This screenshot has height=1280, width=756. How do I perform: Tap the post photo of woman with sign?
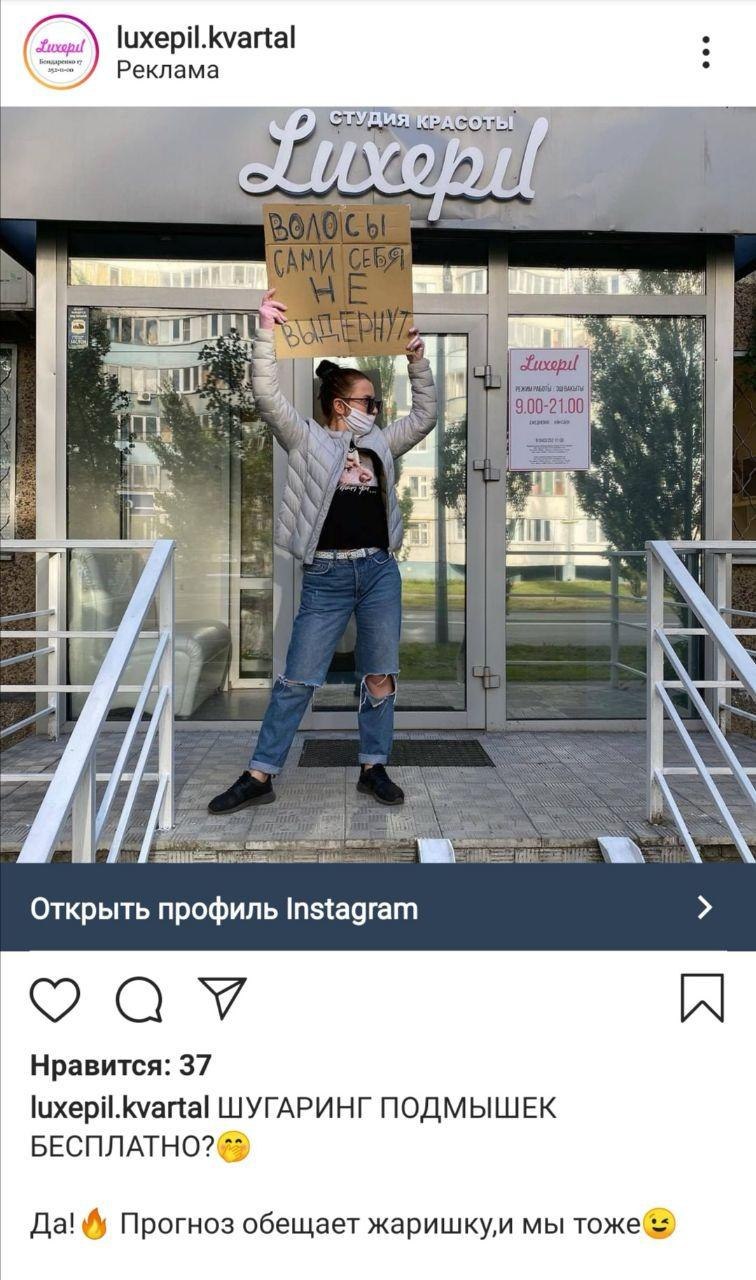click(x=378, y=485)
